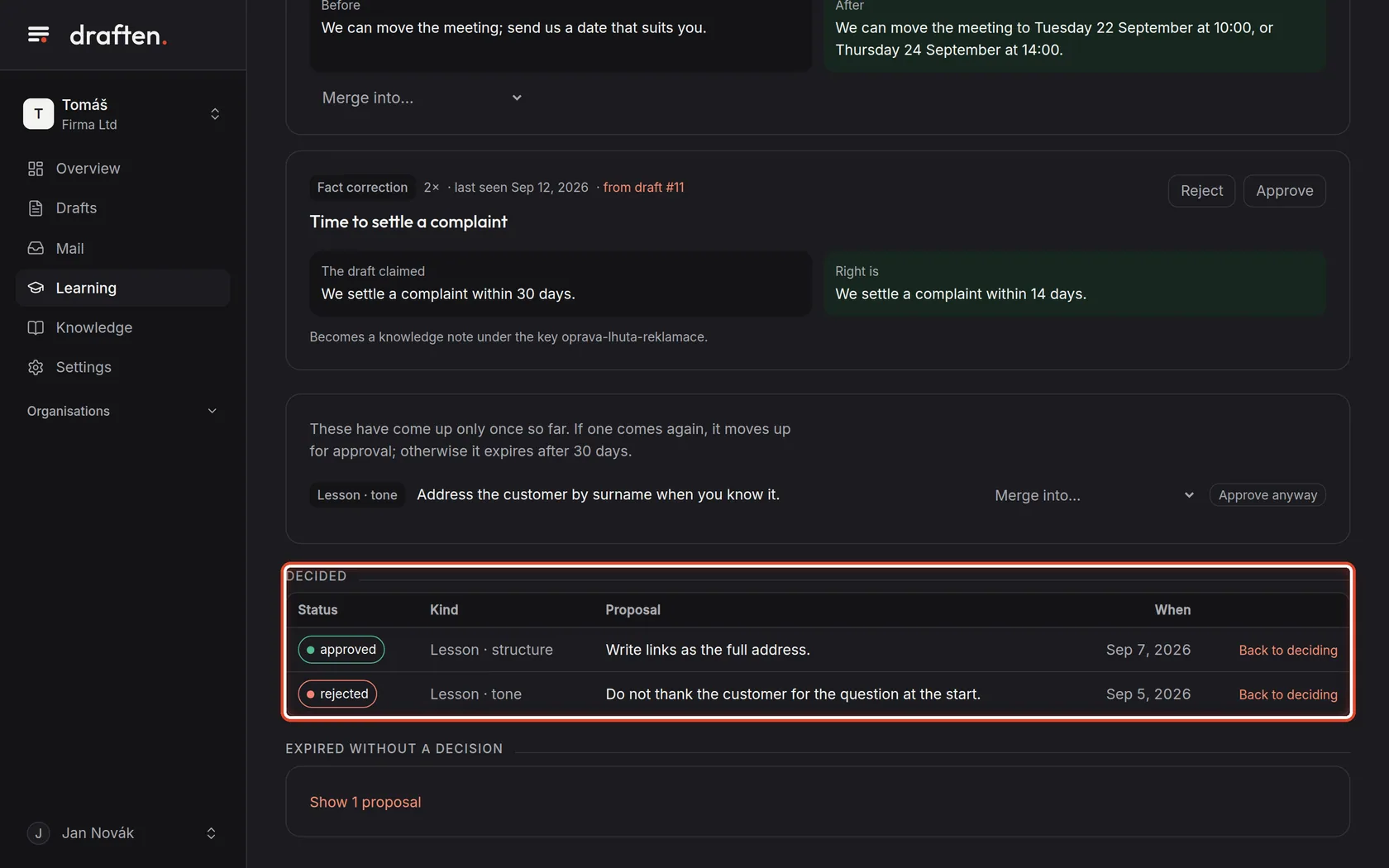
Task: Click the Mail inbox icon
Action: pyautogui.click(x=36, y=248)
